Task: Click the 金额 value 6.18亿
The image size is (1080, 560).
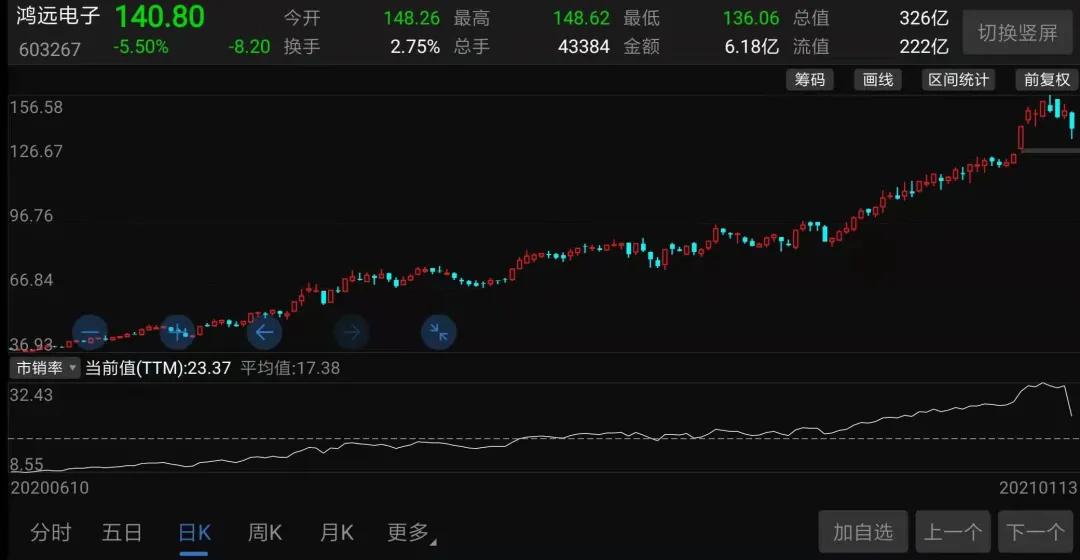Action: [751, 47]
